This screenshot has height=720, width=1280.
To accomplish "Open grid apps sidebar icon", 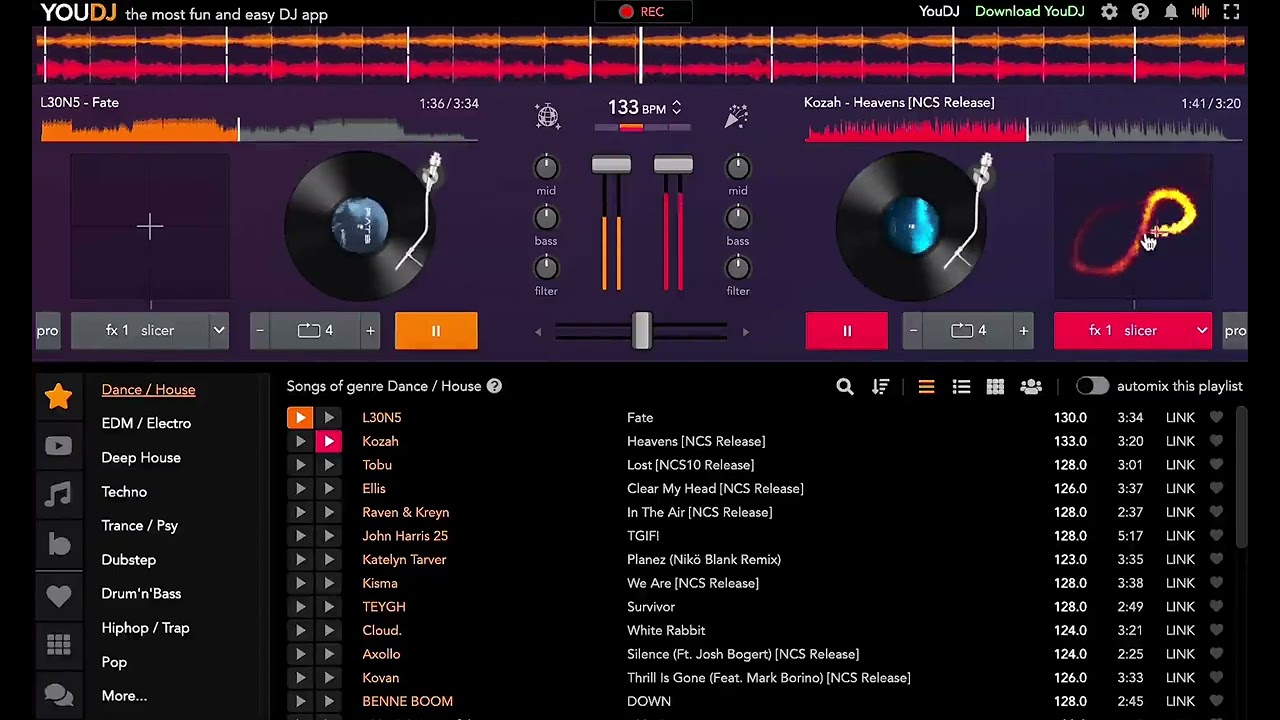I will (x=58, y=645).
